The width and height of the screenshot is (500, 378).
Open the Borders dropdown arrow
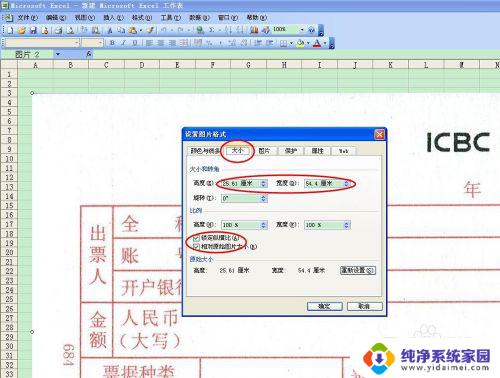pos(291,43)
